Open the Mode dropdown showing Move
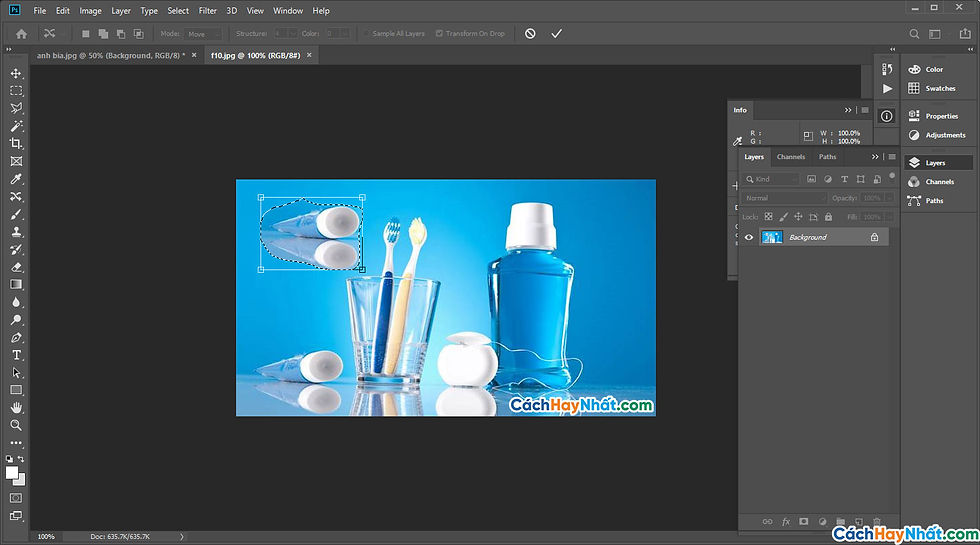 tap(202, 34)
